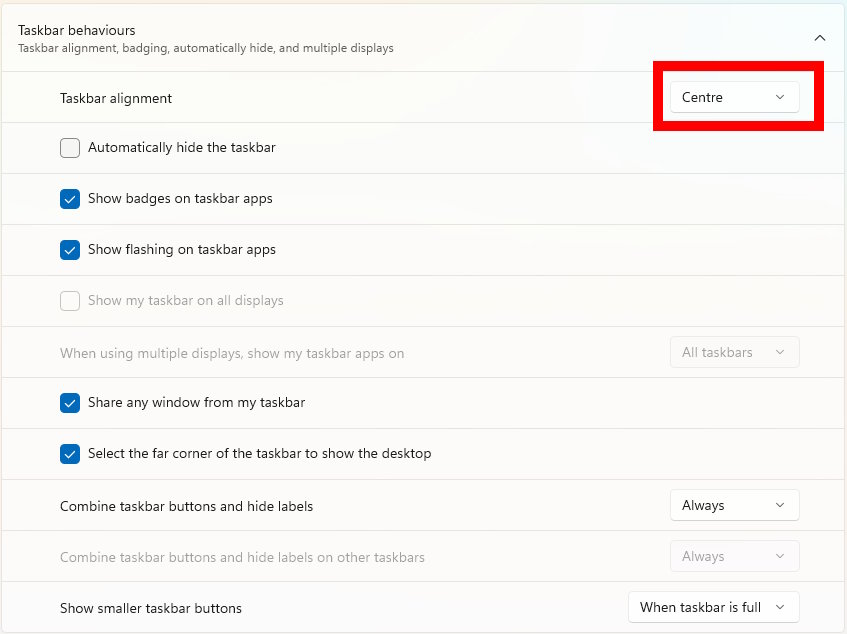Open the All taskbars dropdown
The height and width of the screenshot is (634, 847).
click(734, 352)
